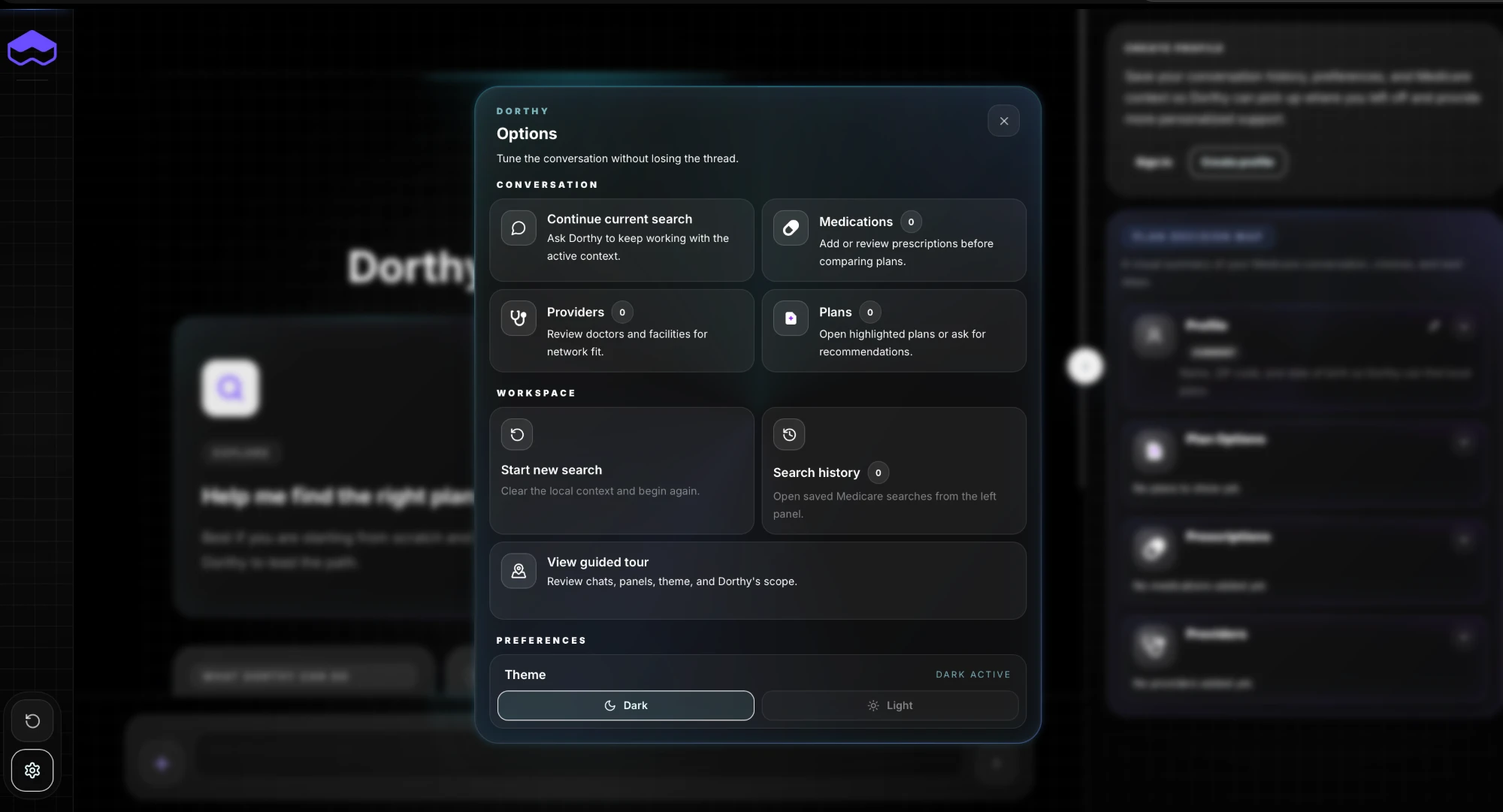Switch theme to Light
This screenshot has height=812, width=1503.
coord(890,705)
